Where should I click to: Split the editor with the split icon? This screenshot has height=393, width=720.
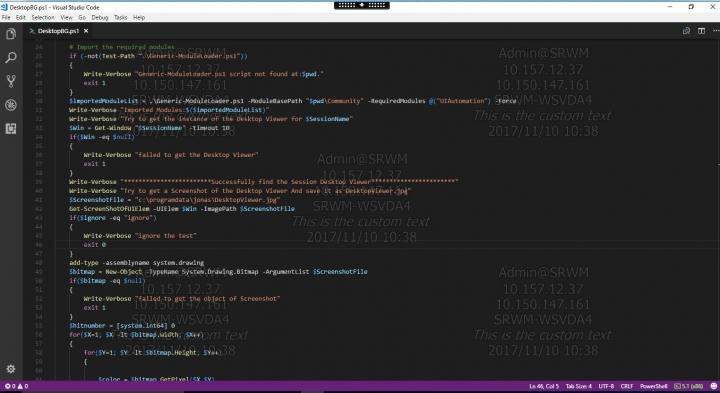click(701, 31)
